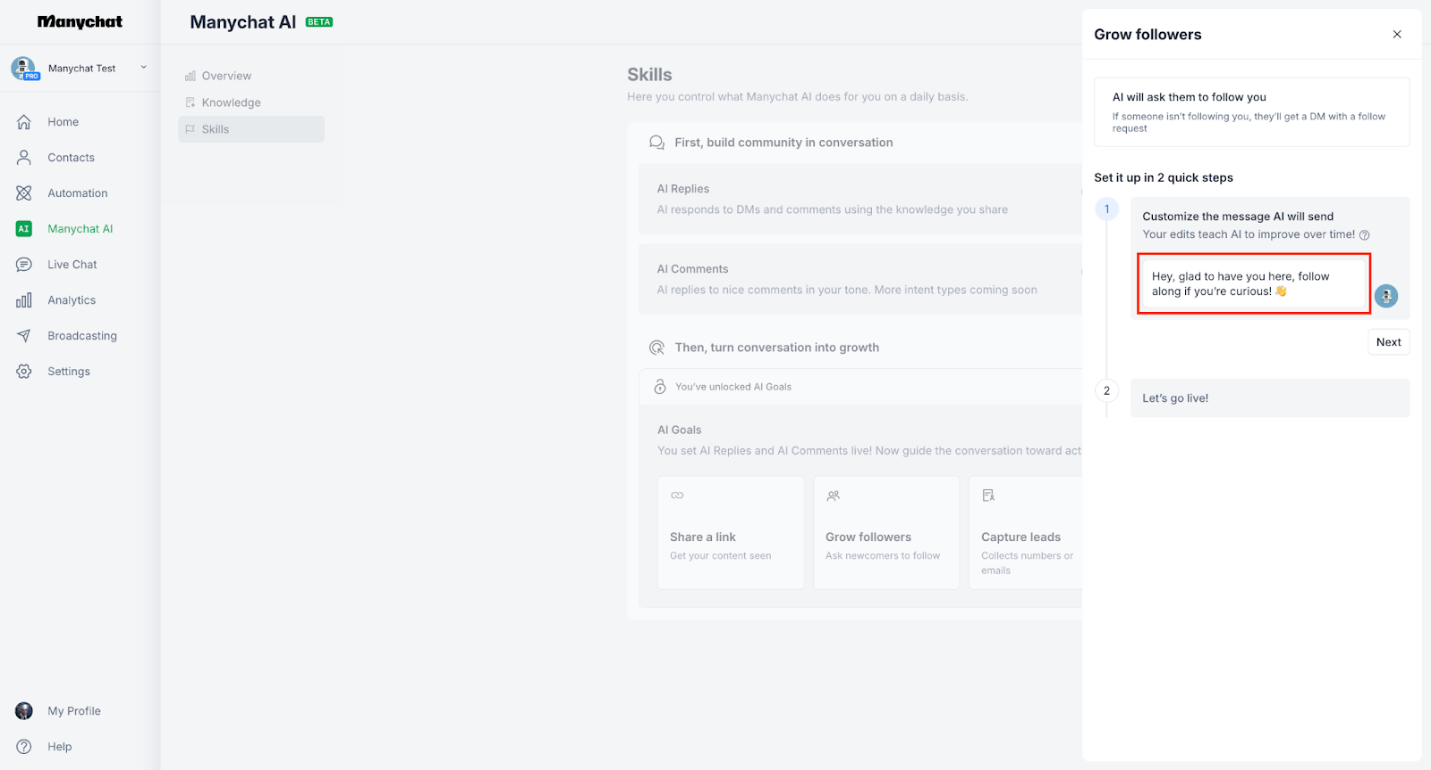Click the Next button in the Grow followers panel
The image size is (1431, 770).
point(1388,341)
